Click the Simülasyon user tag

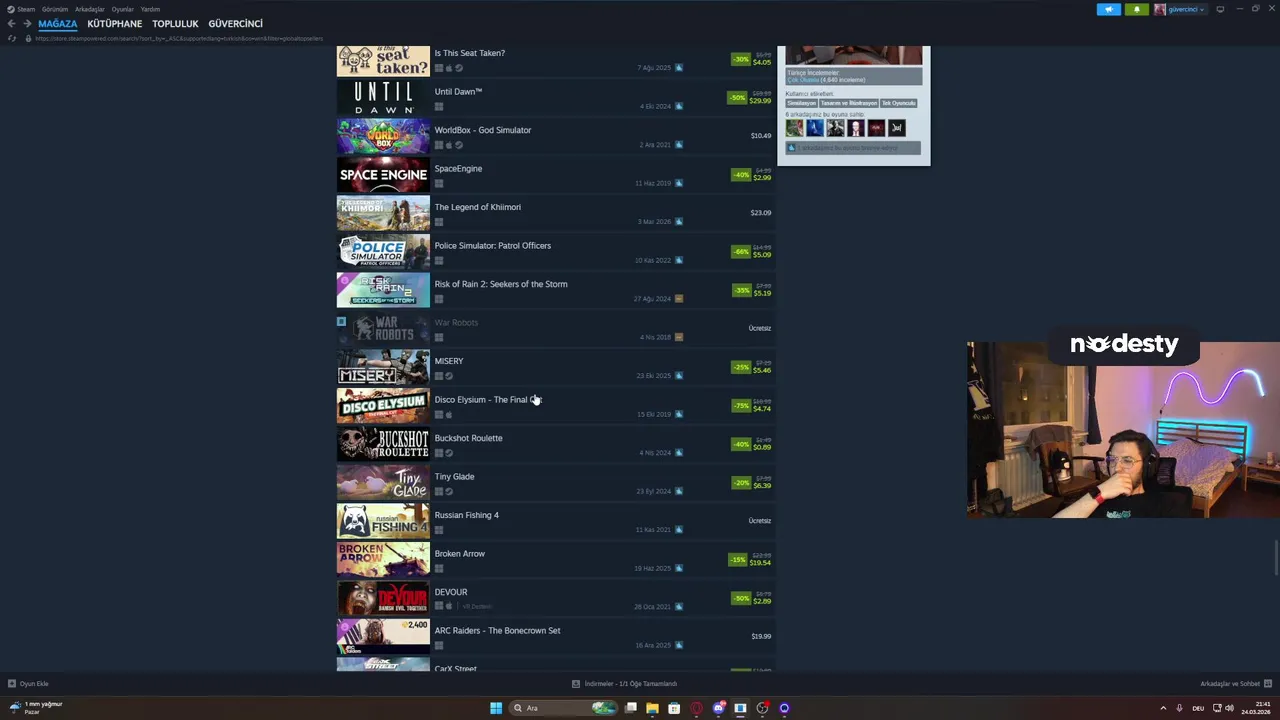(x=802, y=103)
